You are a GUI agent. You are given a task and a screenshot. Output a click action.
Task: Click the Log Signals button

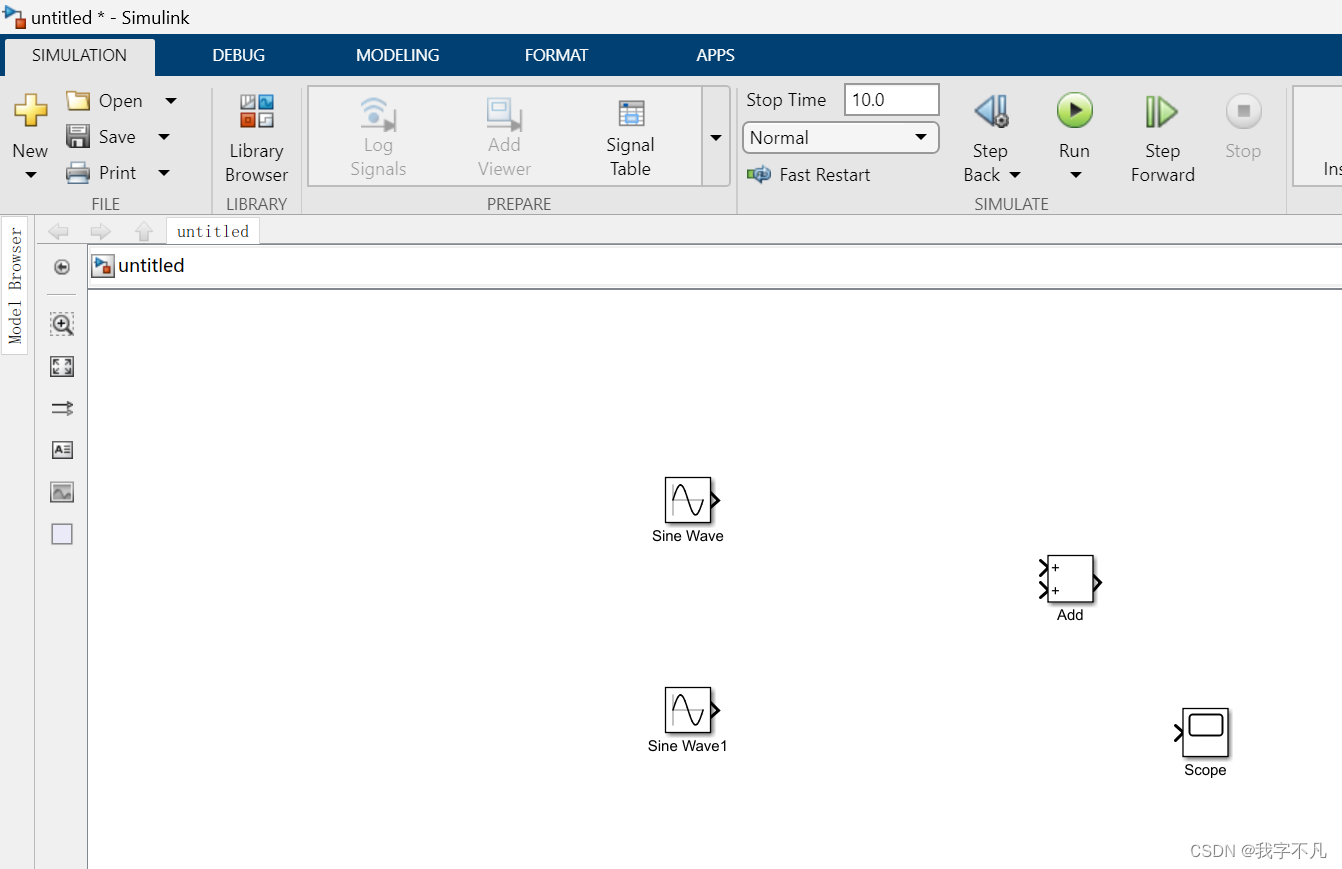coord(378,138)
